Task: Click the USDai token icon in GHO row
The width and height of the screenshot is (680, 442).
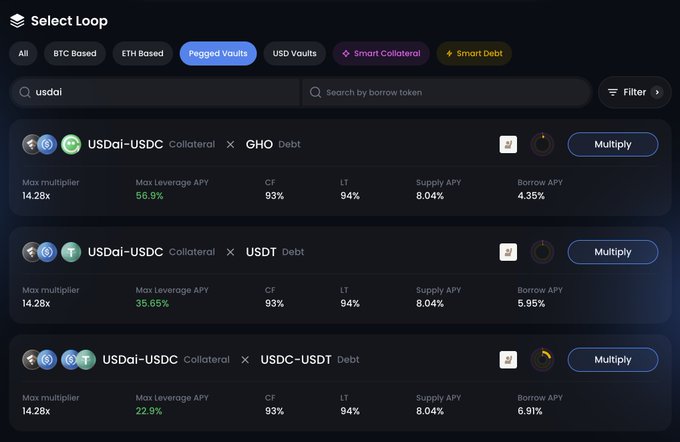Action: [31, 144]
